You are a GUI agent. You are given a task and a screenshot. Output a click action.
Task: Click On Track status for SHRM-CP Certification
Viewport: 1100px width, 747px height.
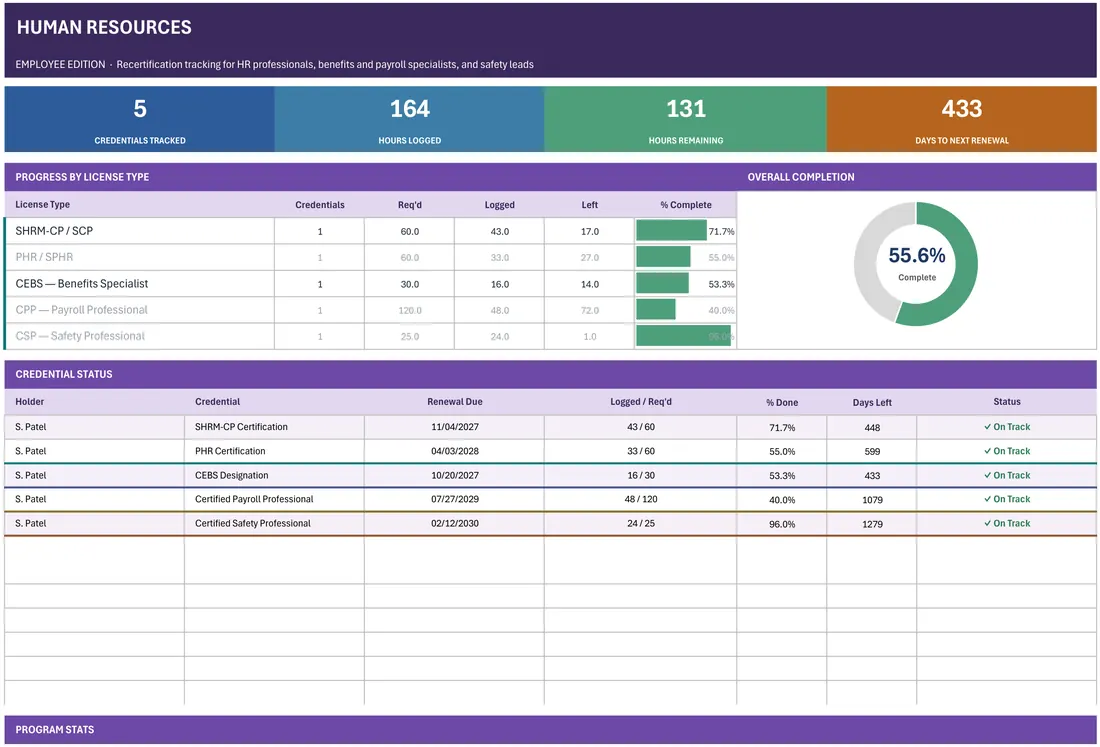1007,427
